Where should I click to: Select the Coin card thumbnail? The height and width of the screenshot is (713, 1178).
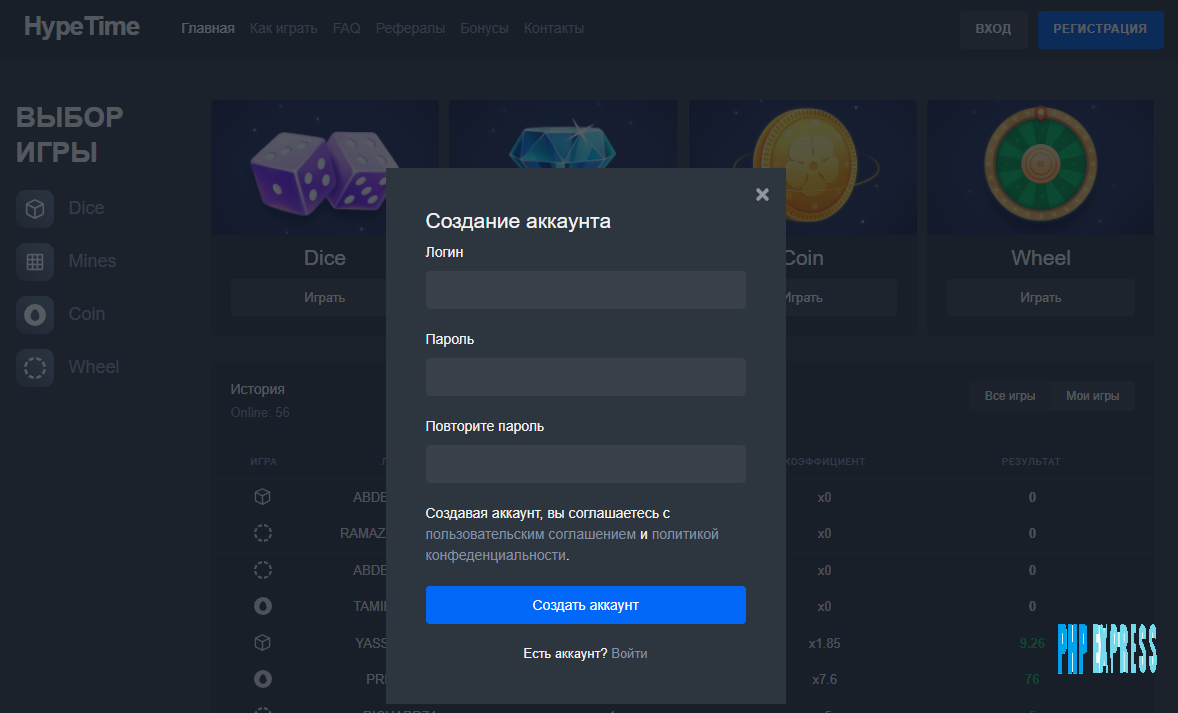tap(802, 168)
